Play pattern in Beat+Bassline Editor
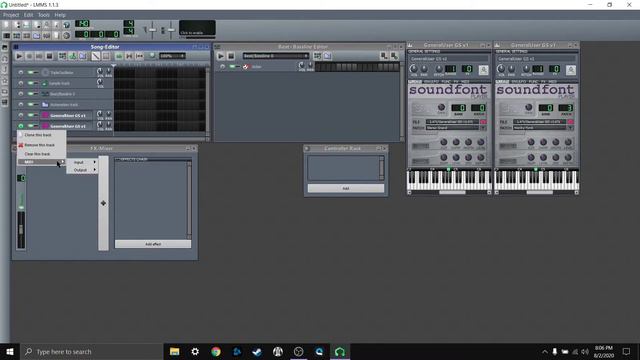The image size is (640, 360). coord(220,56)
